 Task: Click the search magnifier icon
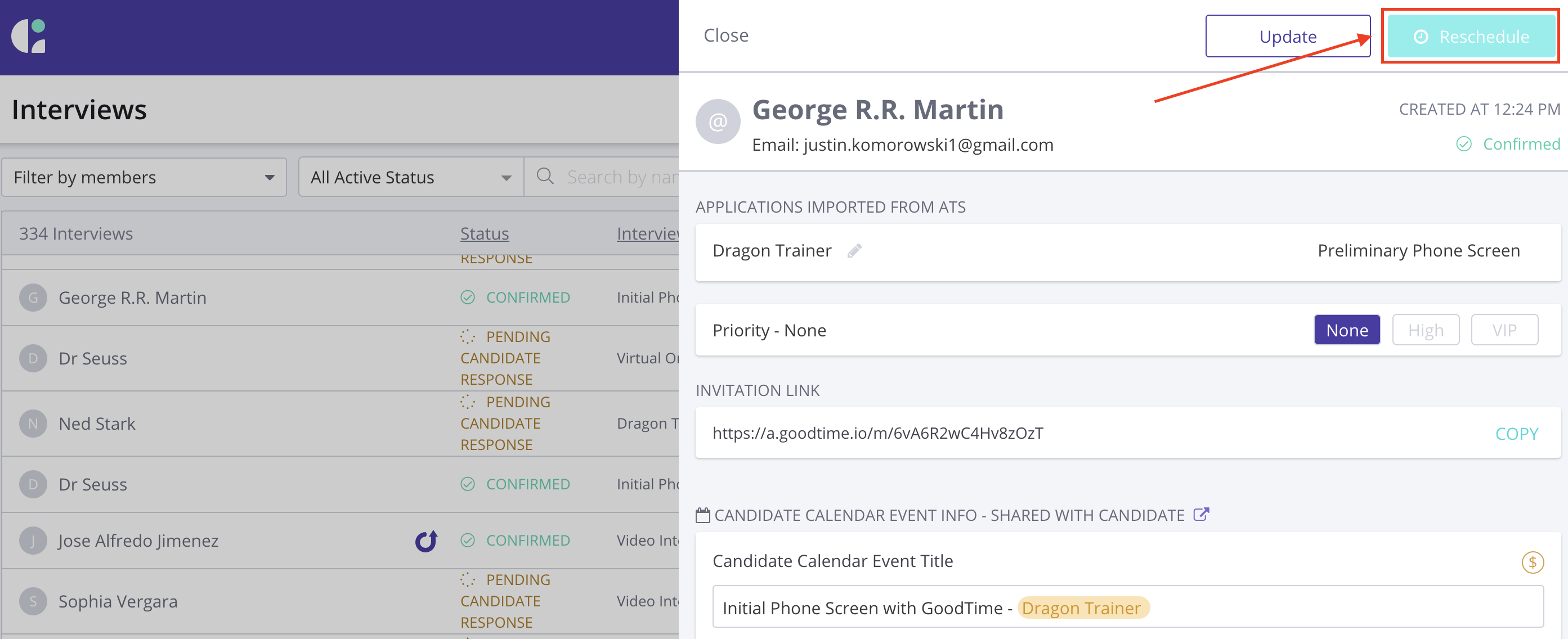point(545,177)
